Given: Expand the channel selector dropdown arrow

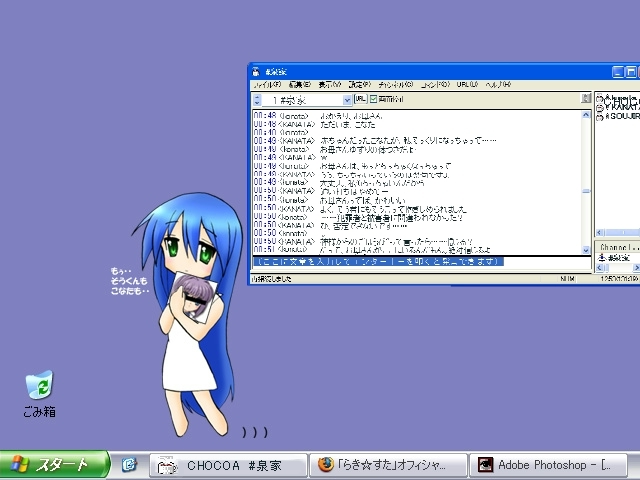Looking at the screenshot, I should (x=347, y=100).
